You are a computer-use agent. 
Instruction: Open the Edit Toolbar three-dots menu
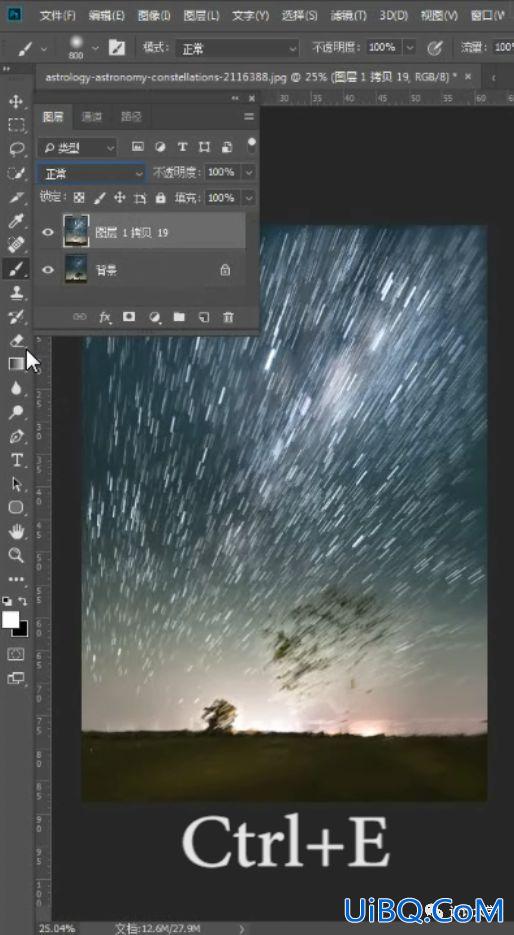[16, 579]
